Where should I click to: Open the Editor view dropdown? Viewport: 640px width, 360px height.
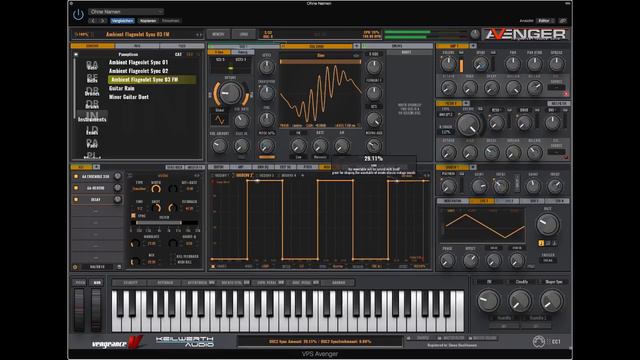545,20
